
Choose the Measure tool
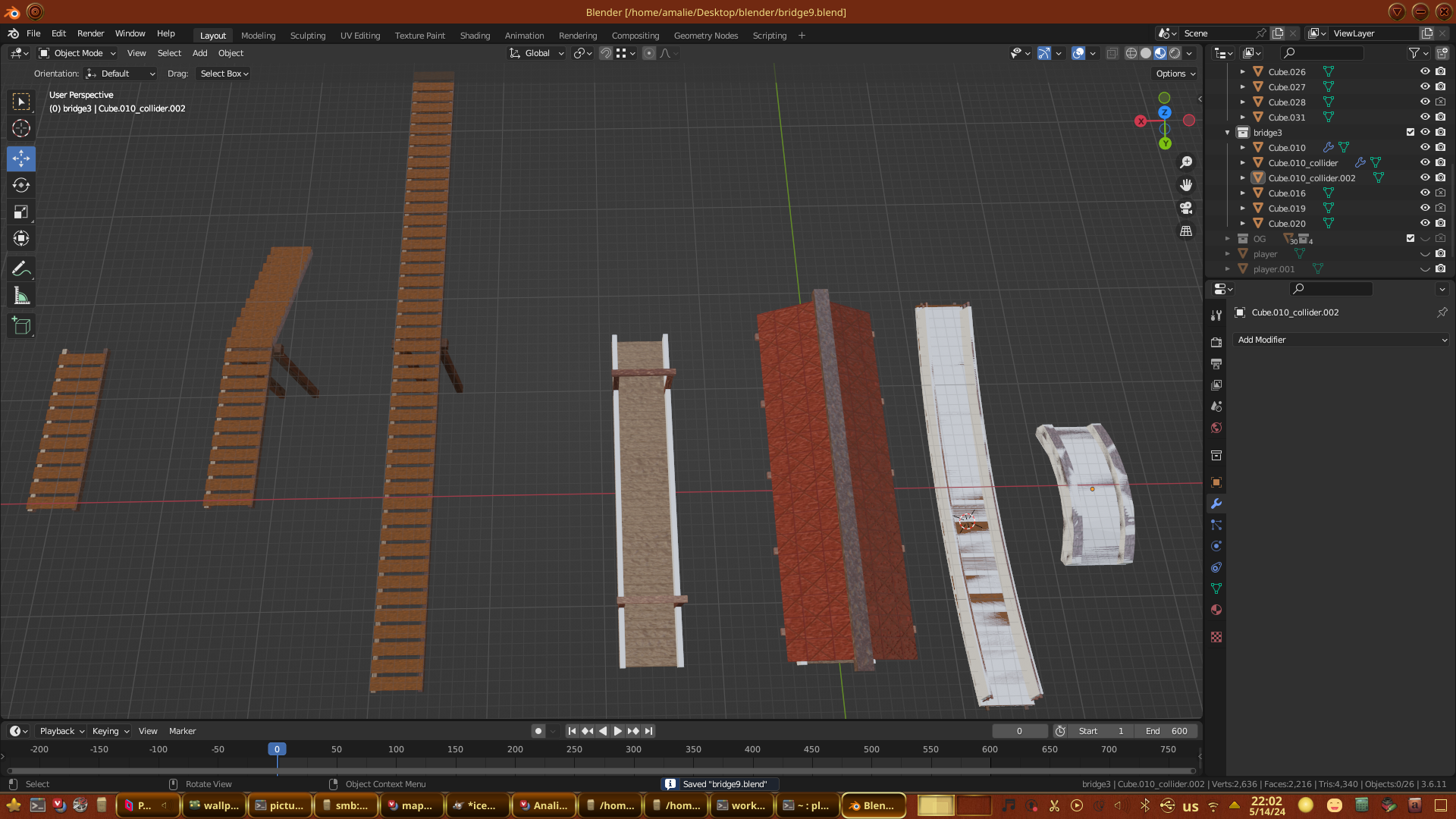pyautogui.click(x=21, y=297)
